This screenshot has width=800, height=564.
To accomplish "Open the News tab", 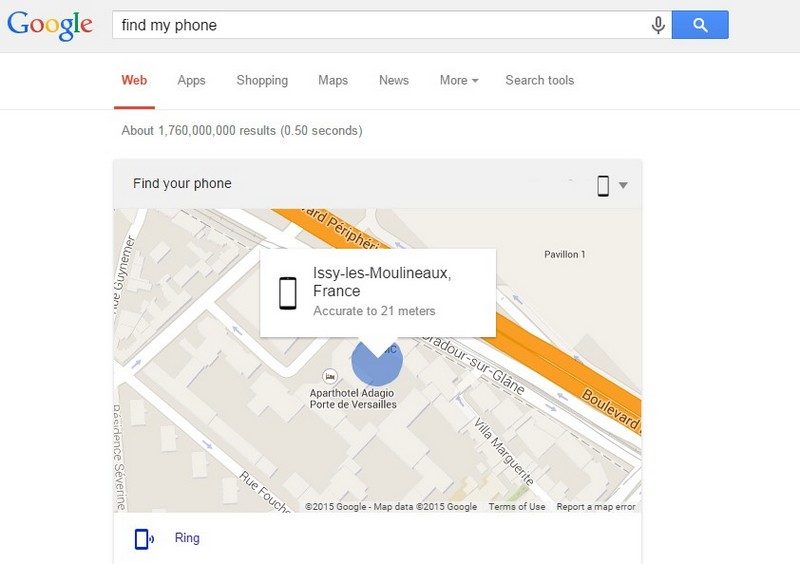I will [394, 80].
